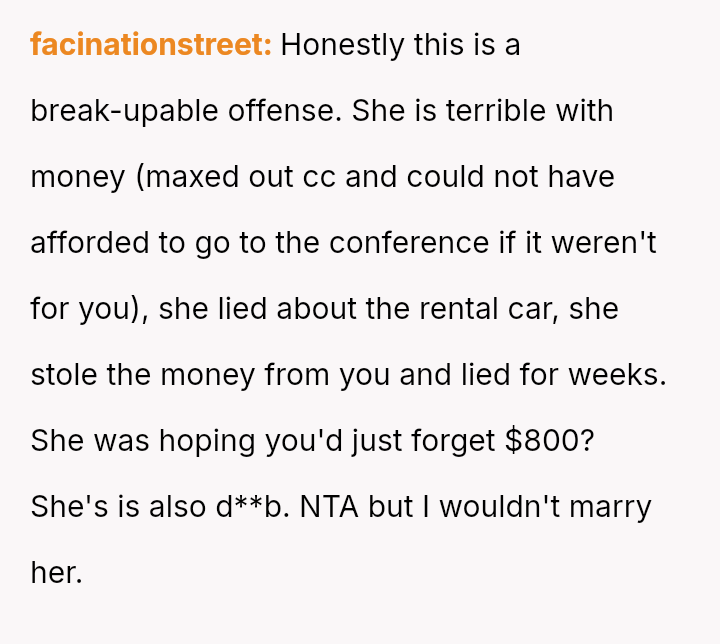Click the censored word 'd**b'
This screenshot has height=644, width=720.
tap(250, 507)
